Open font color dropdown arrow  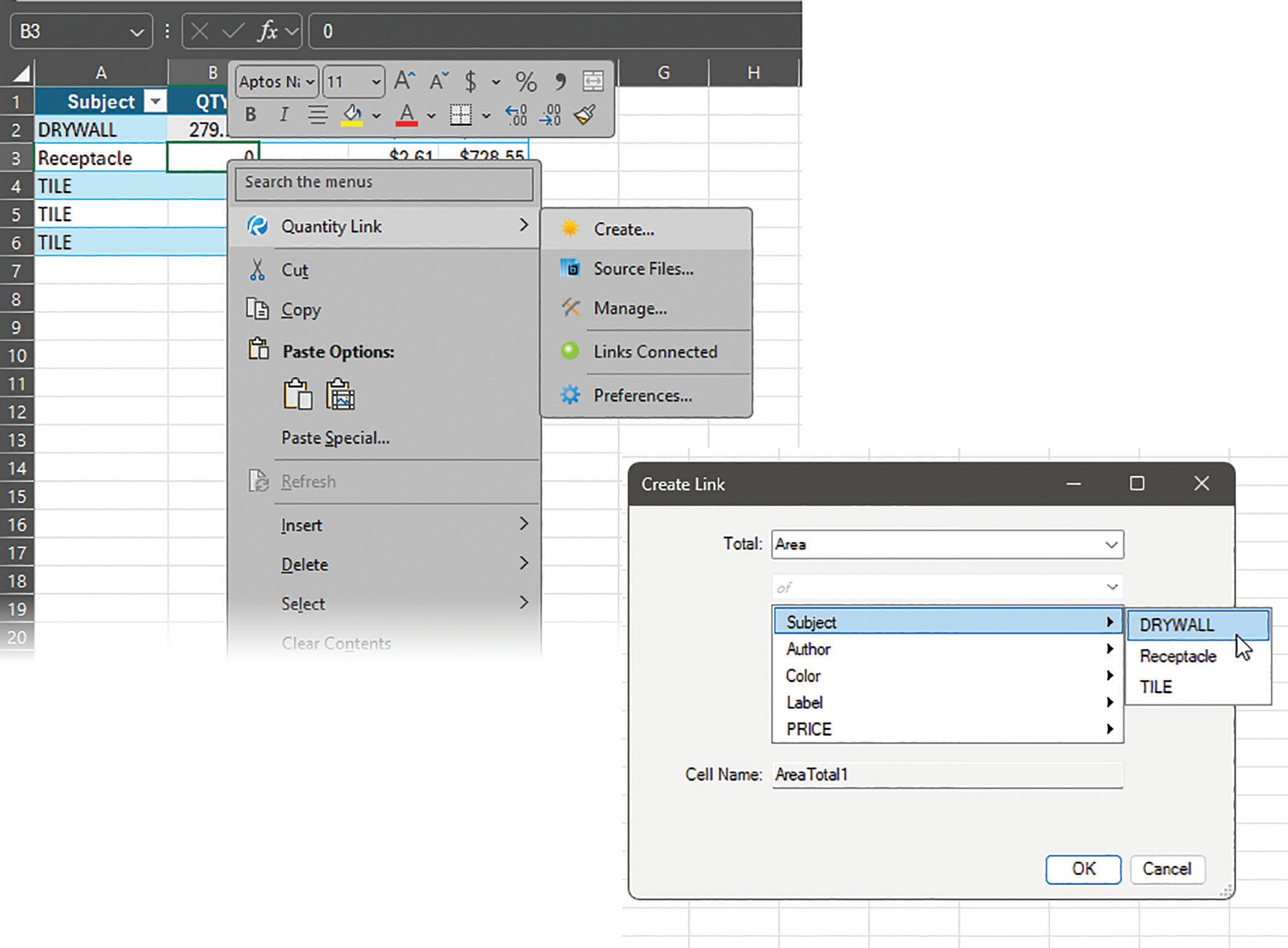(x=431, y=115)
